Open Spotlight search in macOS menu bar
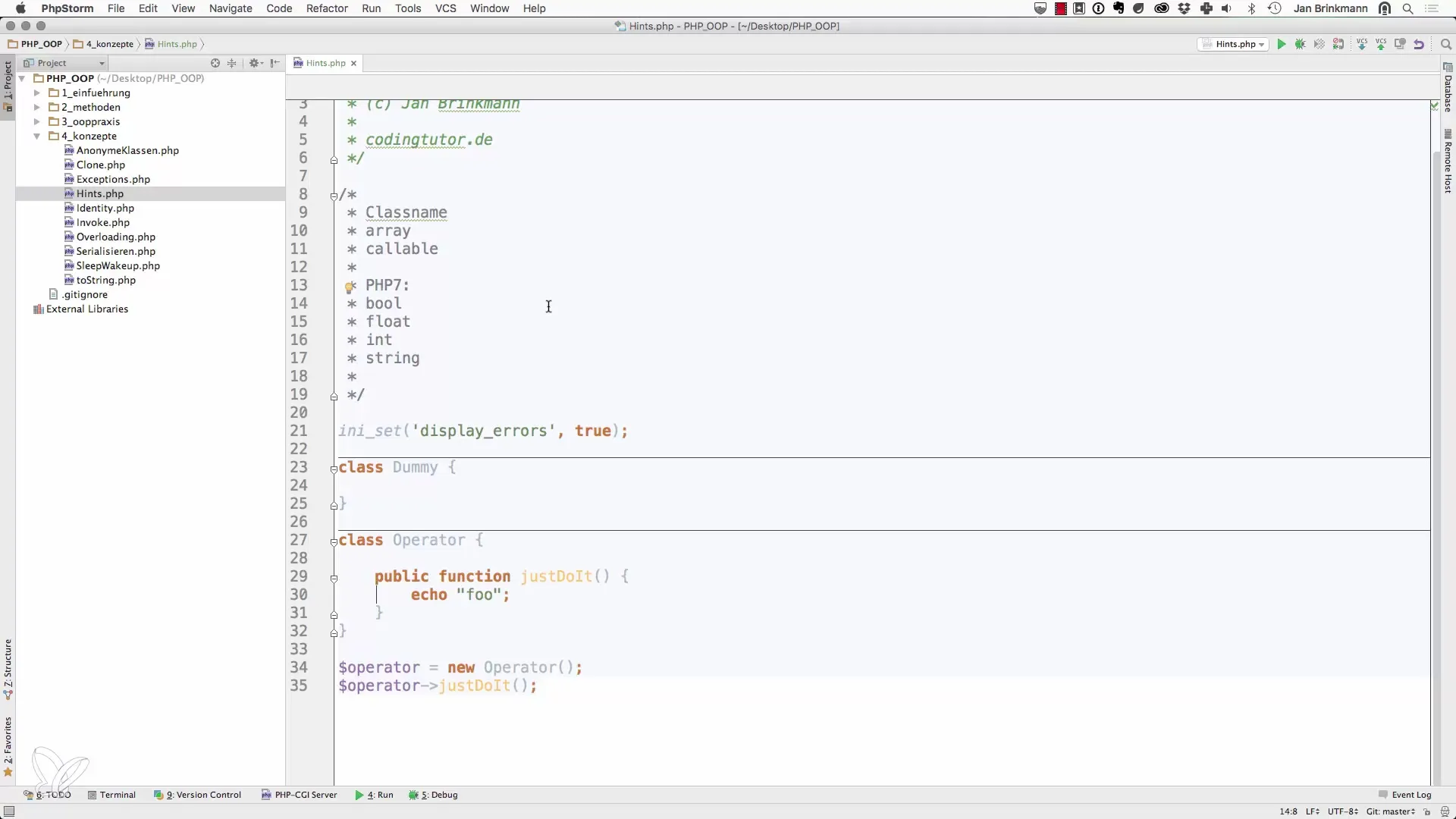The height and width of the screenshot is (819, 1456). [x=1408, y=8]
